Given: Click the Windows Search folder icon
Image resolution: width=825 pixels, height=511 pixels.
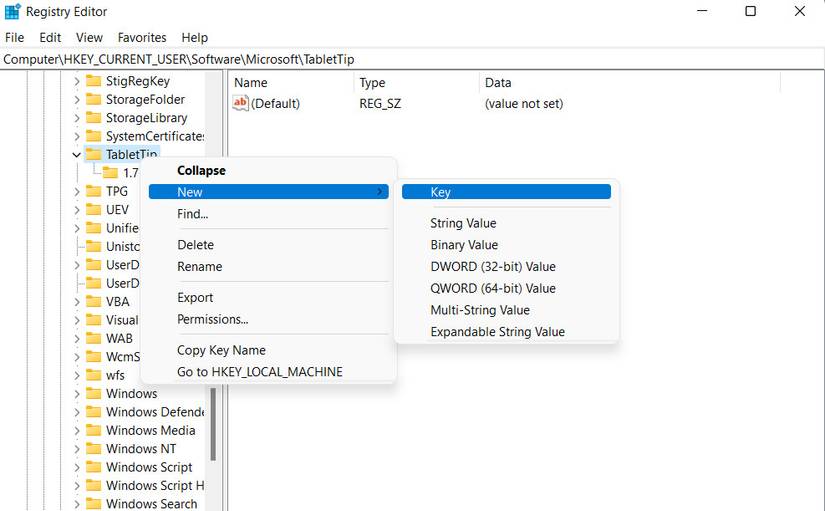Looking at the screenshot, I should (x=93, y=504).
